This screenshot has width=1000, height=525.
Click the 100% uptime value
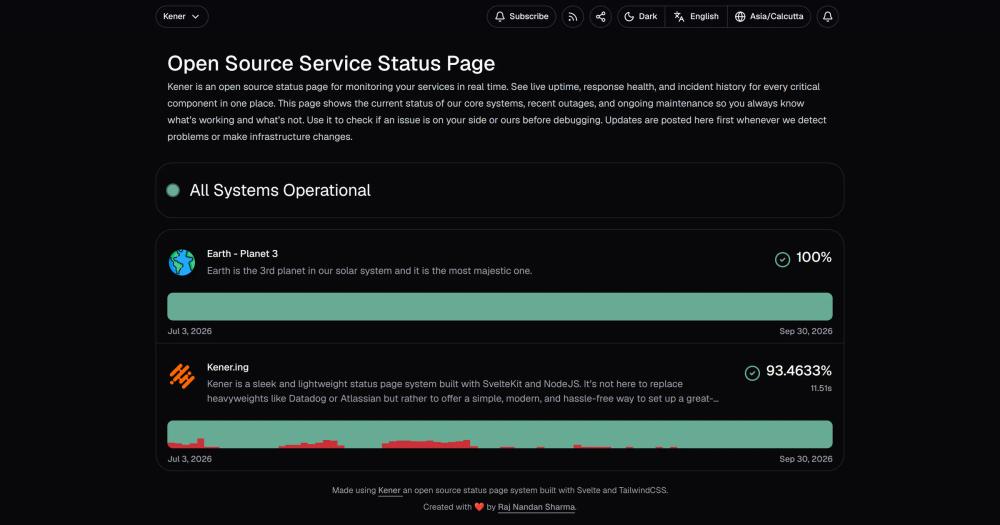tap(814, 257)
